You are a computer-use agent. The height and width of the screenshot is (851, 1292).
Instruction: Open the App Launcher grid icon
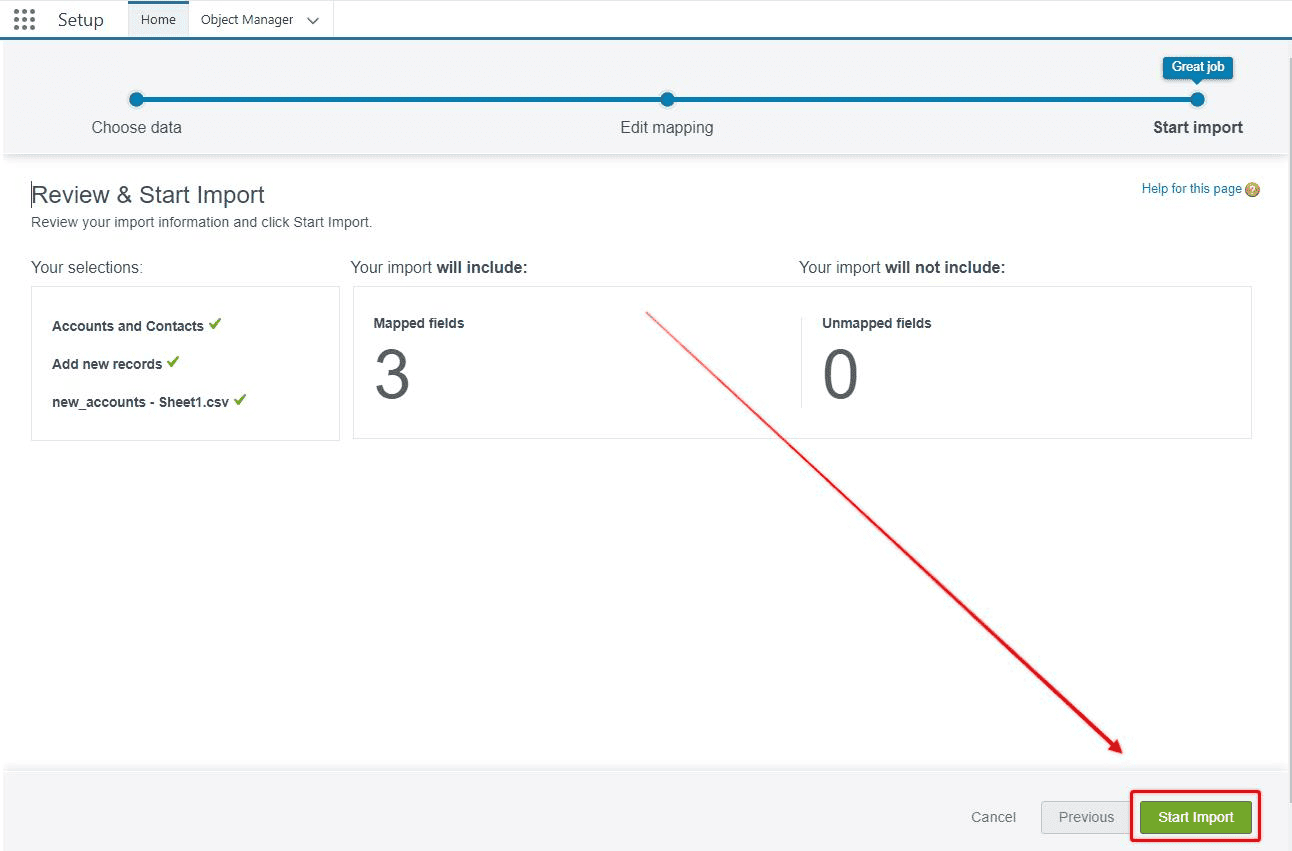pyautogui.click(x=23, y=18)
